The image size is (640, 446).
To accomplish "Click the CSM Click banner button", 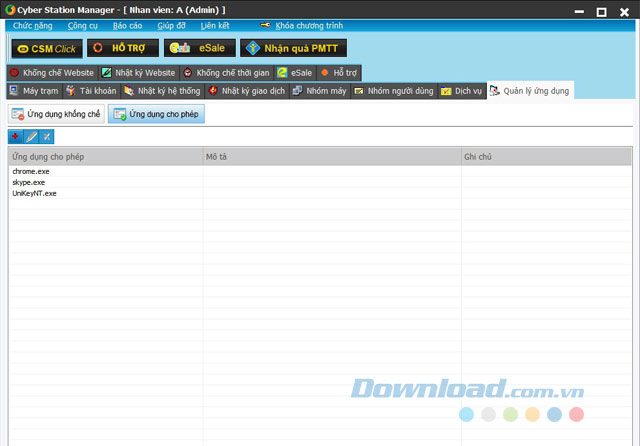I will pos(46,48).
